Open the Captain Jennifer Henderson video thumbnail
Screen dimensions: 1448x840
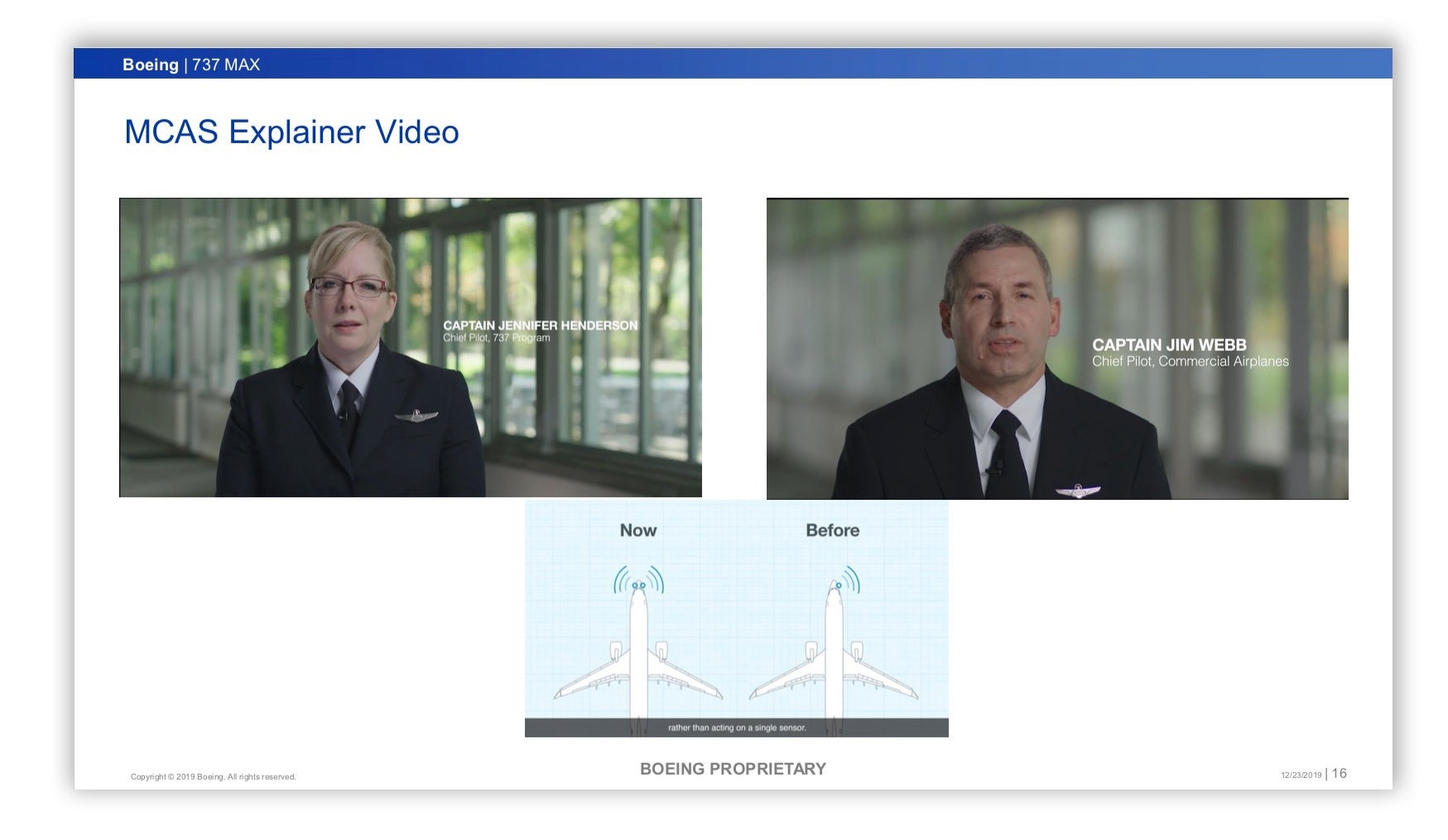click(410, 348)
